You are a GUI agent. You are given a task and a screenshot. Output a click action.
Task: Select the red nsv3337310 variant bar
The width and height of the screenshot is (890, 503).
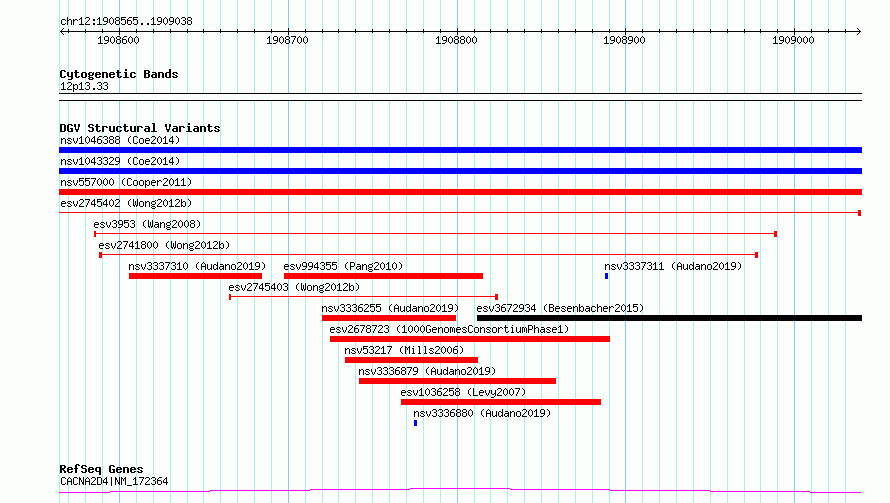pyautogui.click(x=195, y=276)
